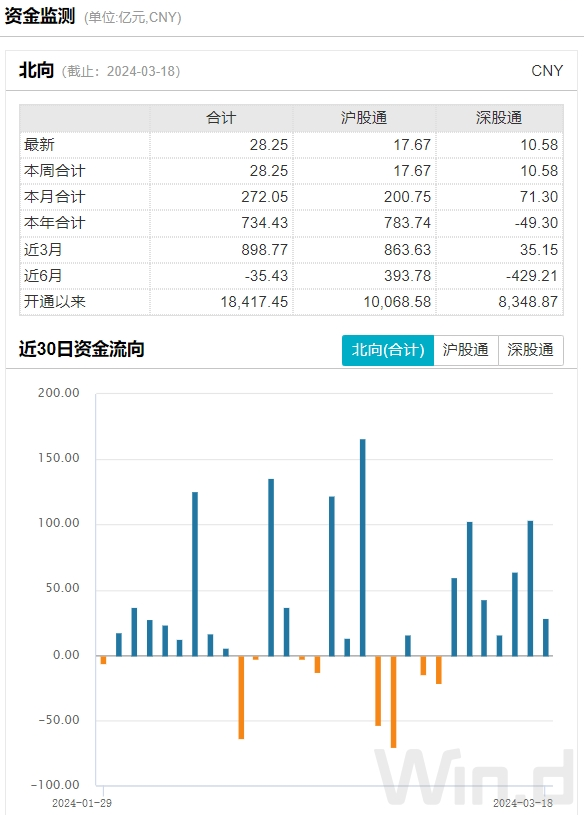Click the lowest orange bar near -70
Viewport: 584px width, 815px height.
point(393,702)
